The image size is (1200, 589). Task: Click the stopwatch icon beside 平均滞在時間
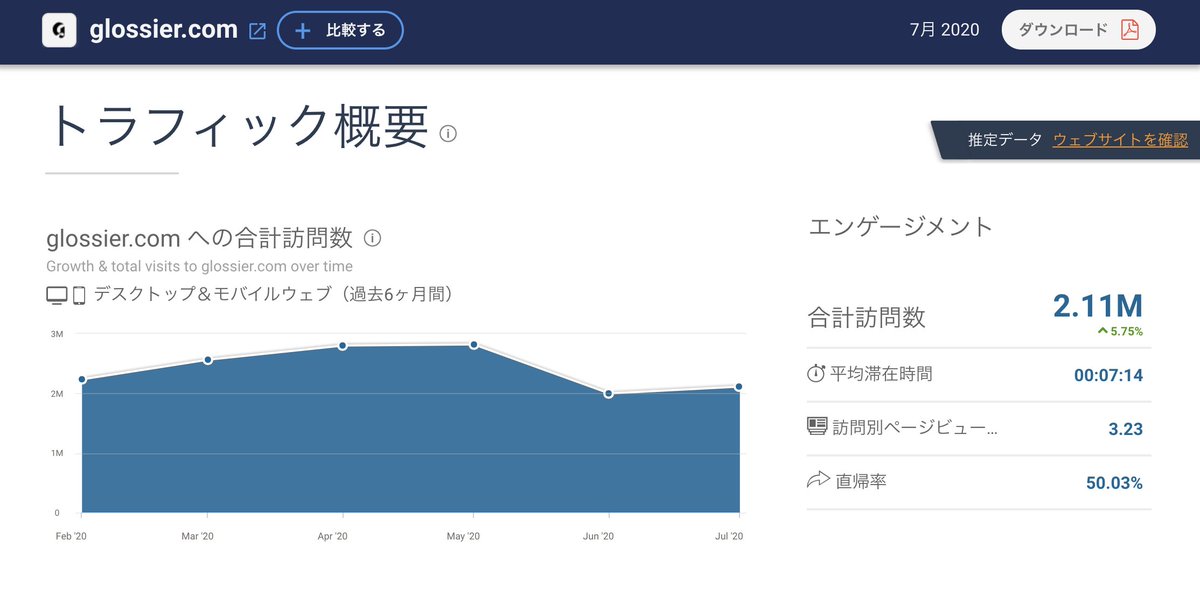[818, 374]
